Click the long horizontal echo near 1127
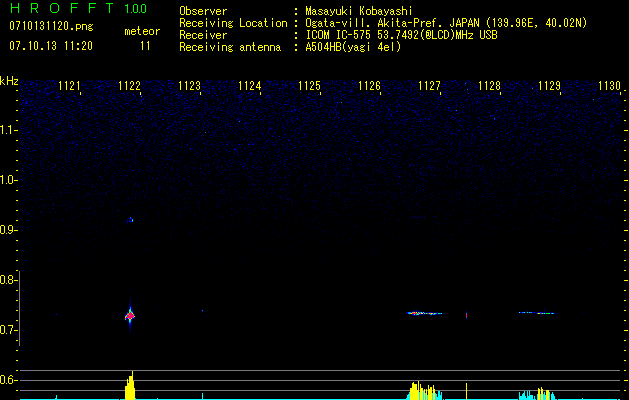The height and width of the screenshot is (400, 629). coord(425,313)
